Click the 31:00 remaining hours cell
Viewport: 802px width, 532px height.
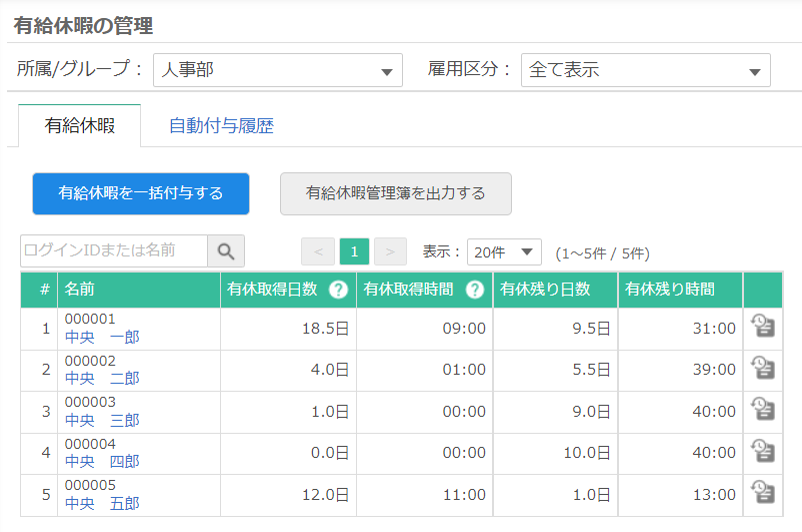[680, 328]
